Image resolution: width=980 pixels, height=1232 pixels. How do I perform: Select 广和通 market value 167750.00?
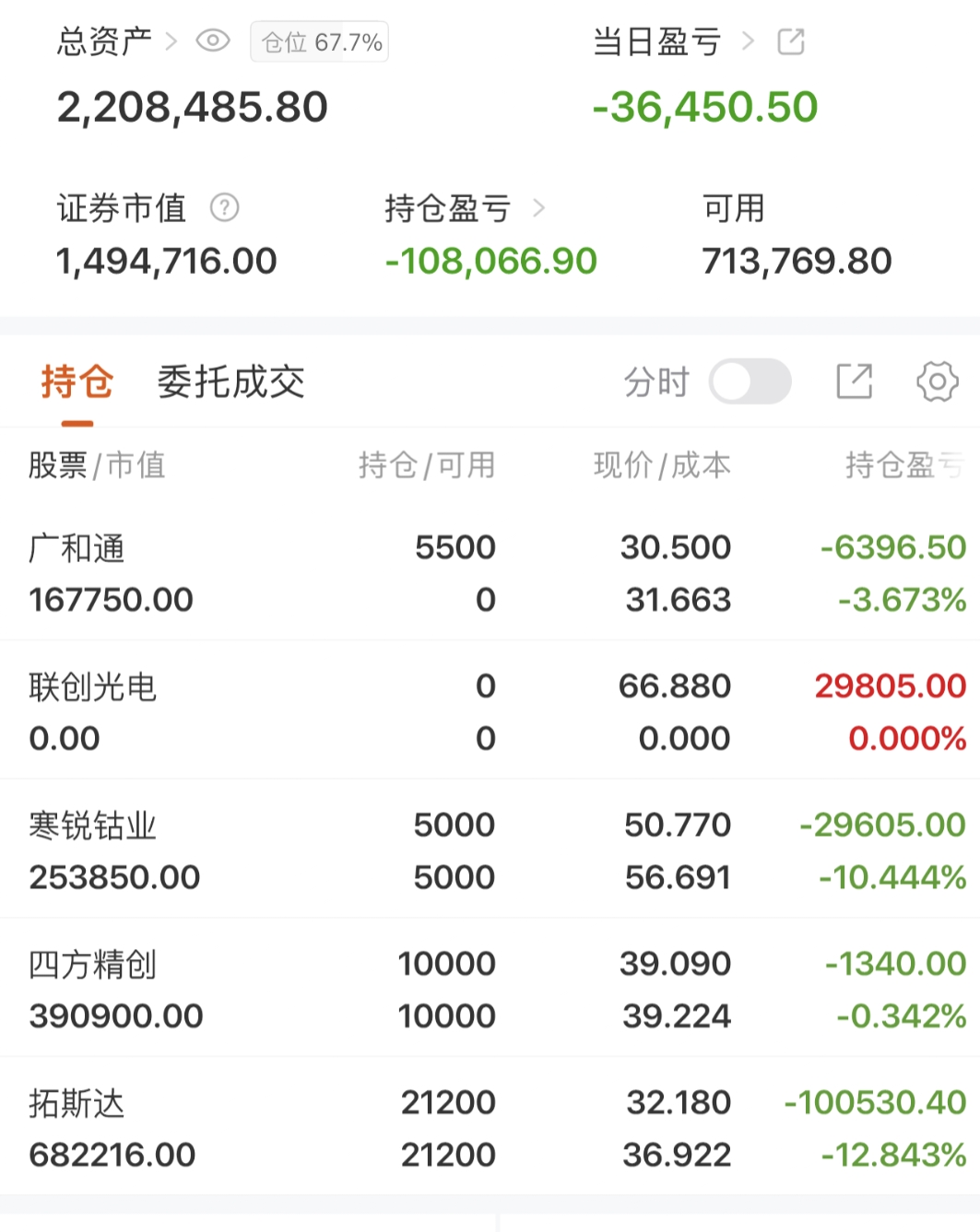pos(112,600)
